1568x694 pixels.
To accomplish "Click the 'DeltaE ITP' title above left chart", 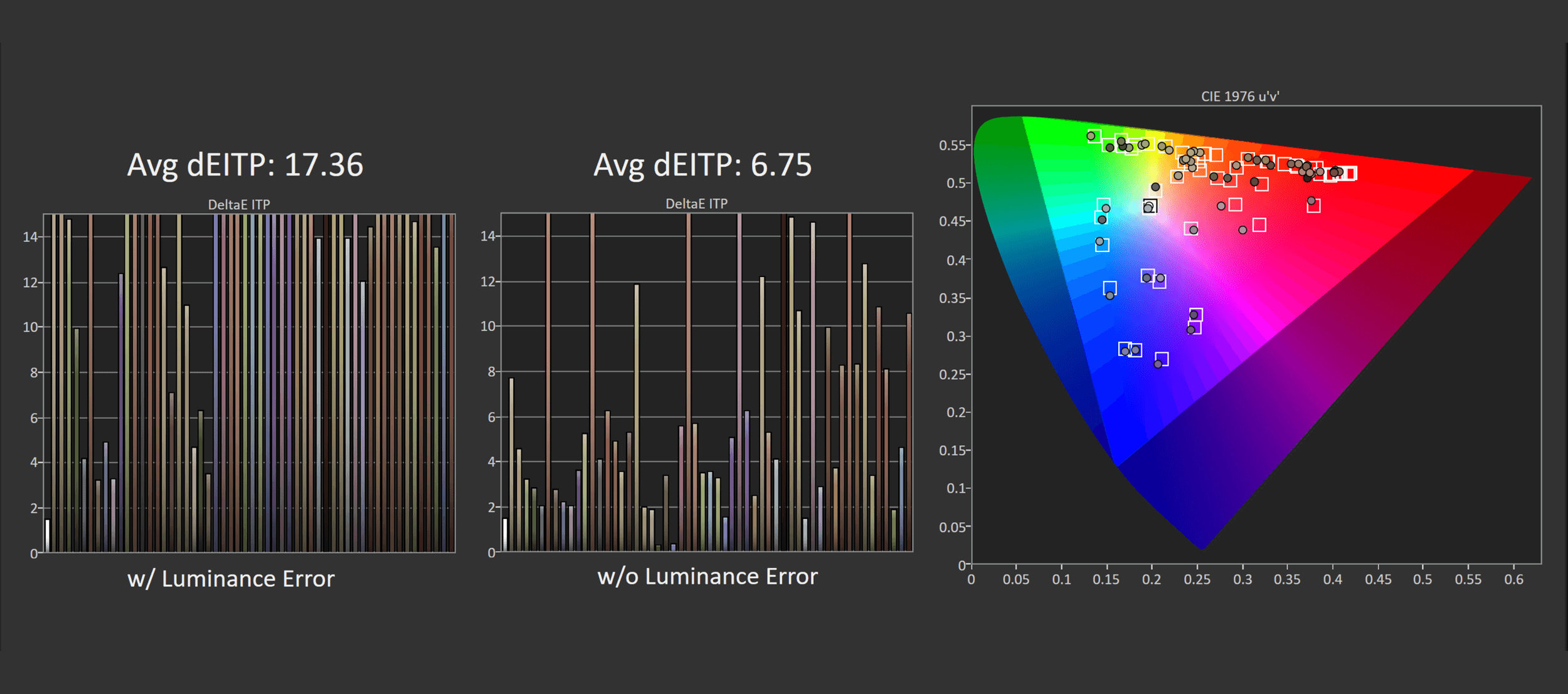I will [x=239, y=205].
